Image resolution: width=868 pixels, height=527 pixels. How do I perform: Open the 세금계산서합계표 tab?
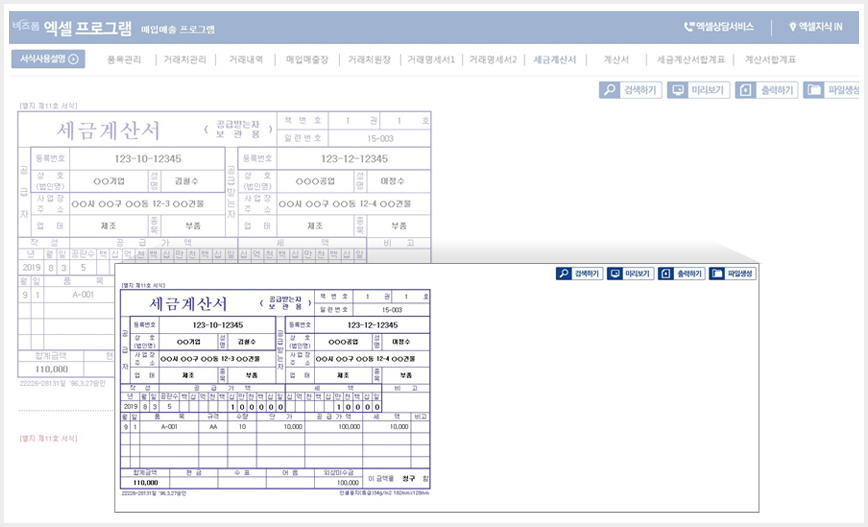pyautogui.click(x=691, y=59)
